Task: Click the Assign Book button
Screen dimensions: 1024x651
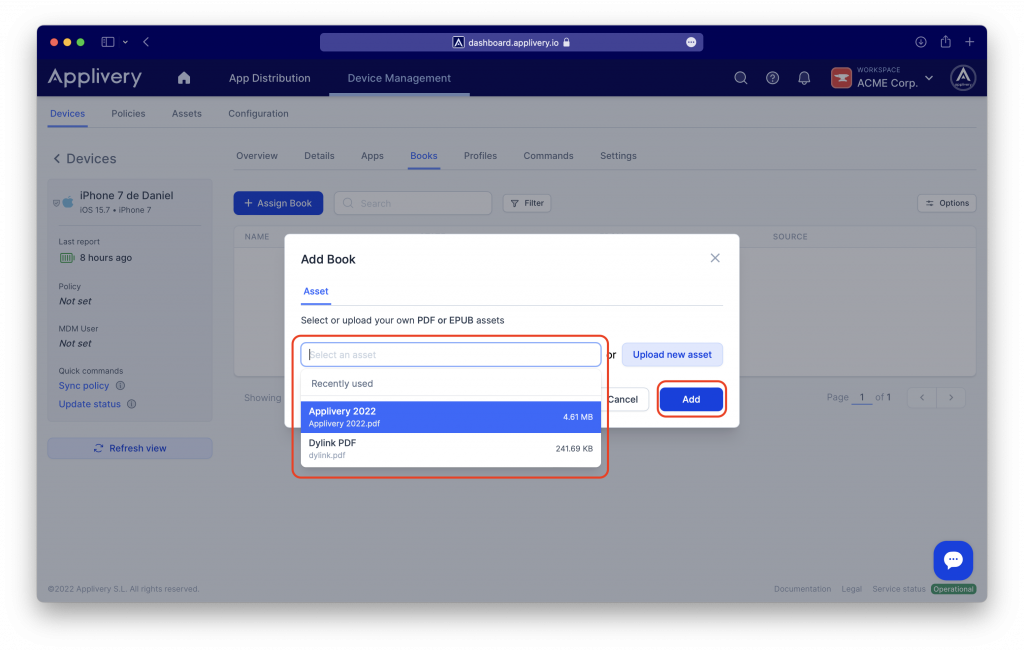Action: 278,203
